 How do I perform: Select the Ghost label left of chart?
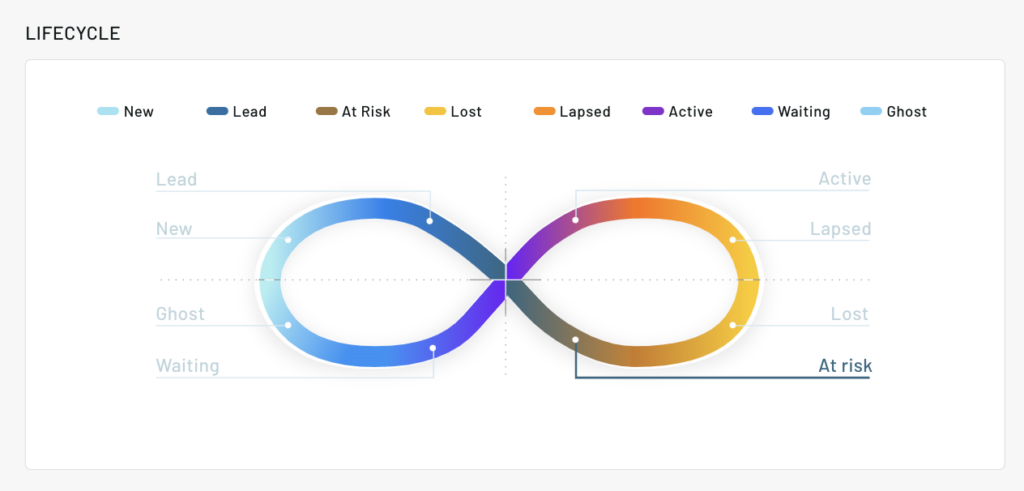point(180,314)
